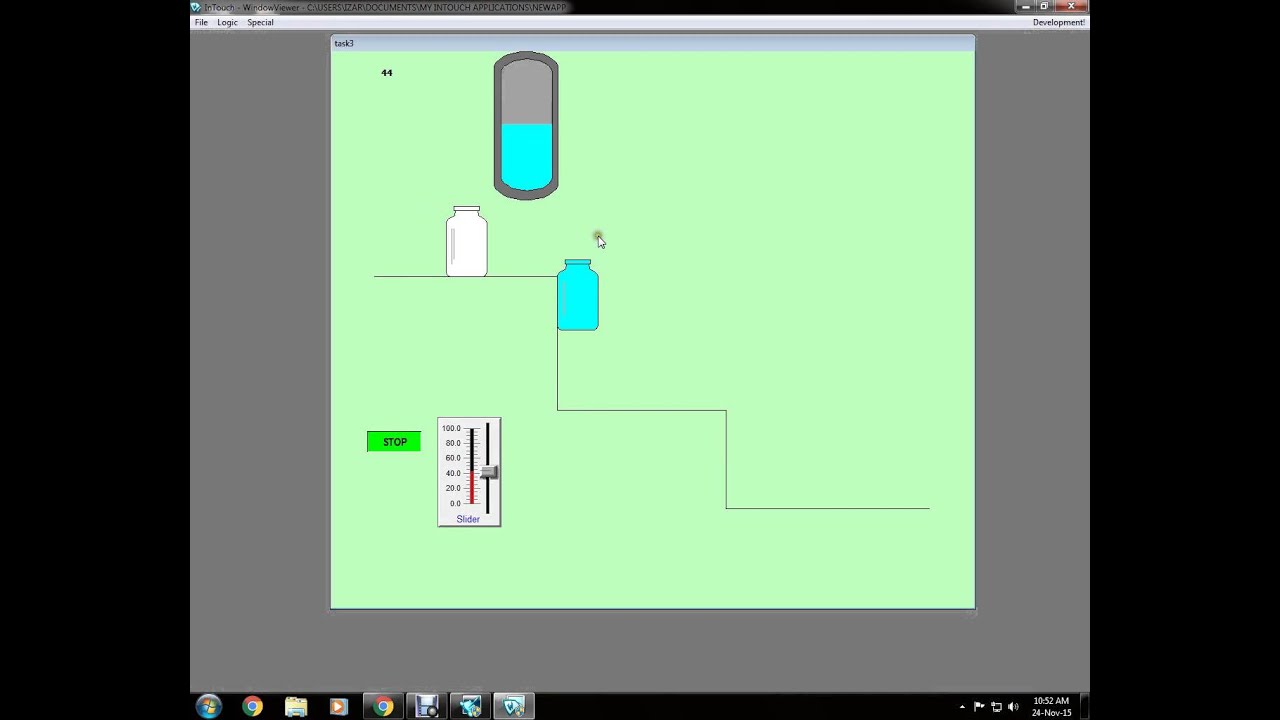The image size is (1280, 720).
Task: Close the WindowViewer window
Action: point(1071,6)
